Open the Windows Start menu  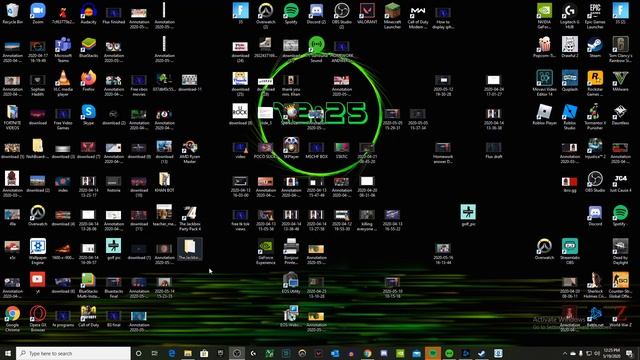click(8, 353)
